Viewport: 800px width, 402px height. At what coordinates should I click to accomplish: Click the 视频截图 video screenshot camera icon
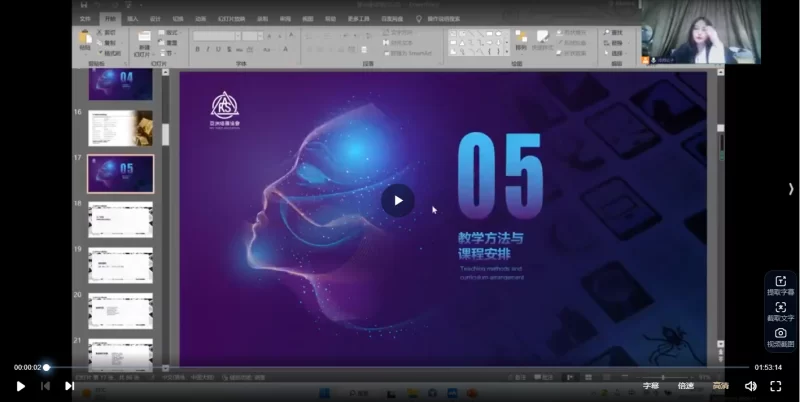pos(781,333)
